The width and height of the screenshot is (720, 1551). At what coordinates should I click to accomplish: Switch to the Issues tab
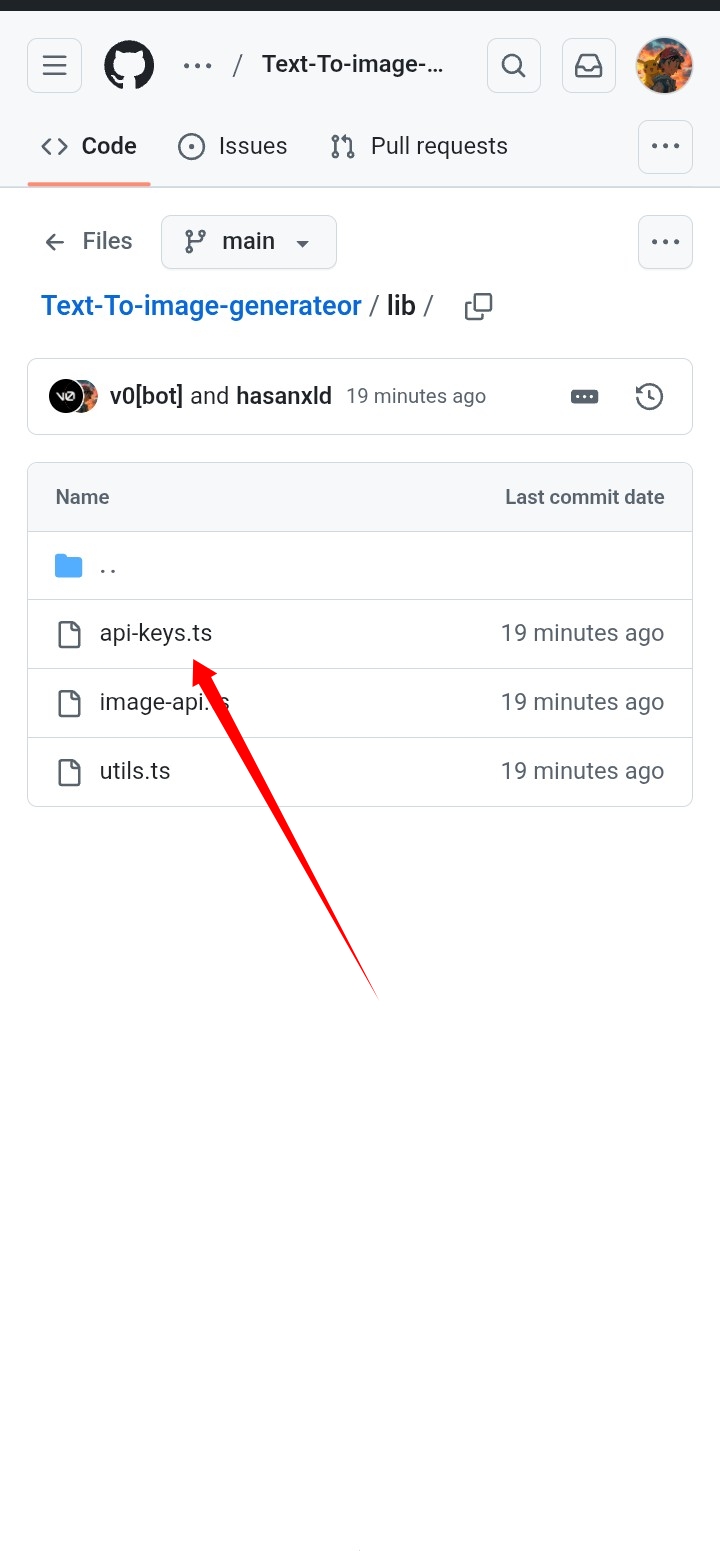tap(232, 146)
